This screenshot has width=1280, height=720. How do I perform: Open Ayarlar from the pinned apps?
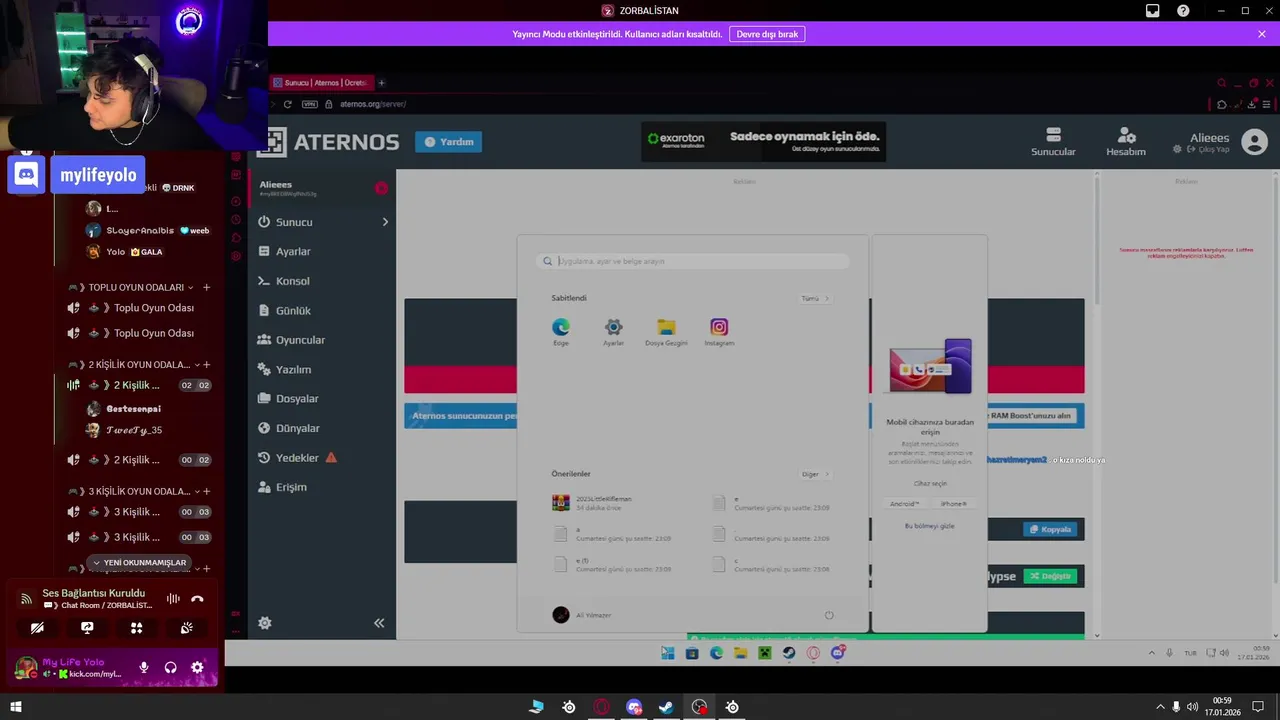click(613, 332)
